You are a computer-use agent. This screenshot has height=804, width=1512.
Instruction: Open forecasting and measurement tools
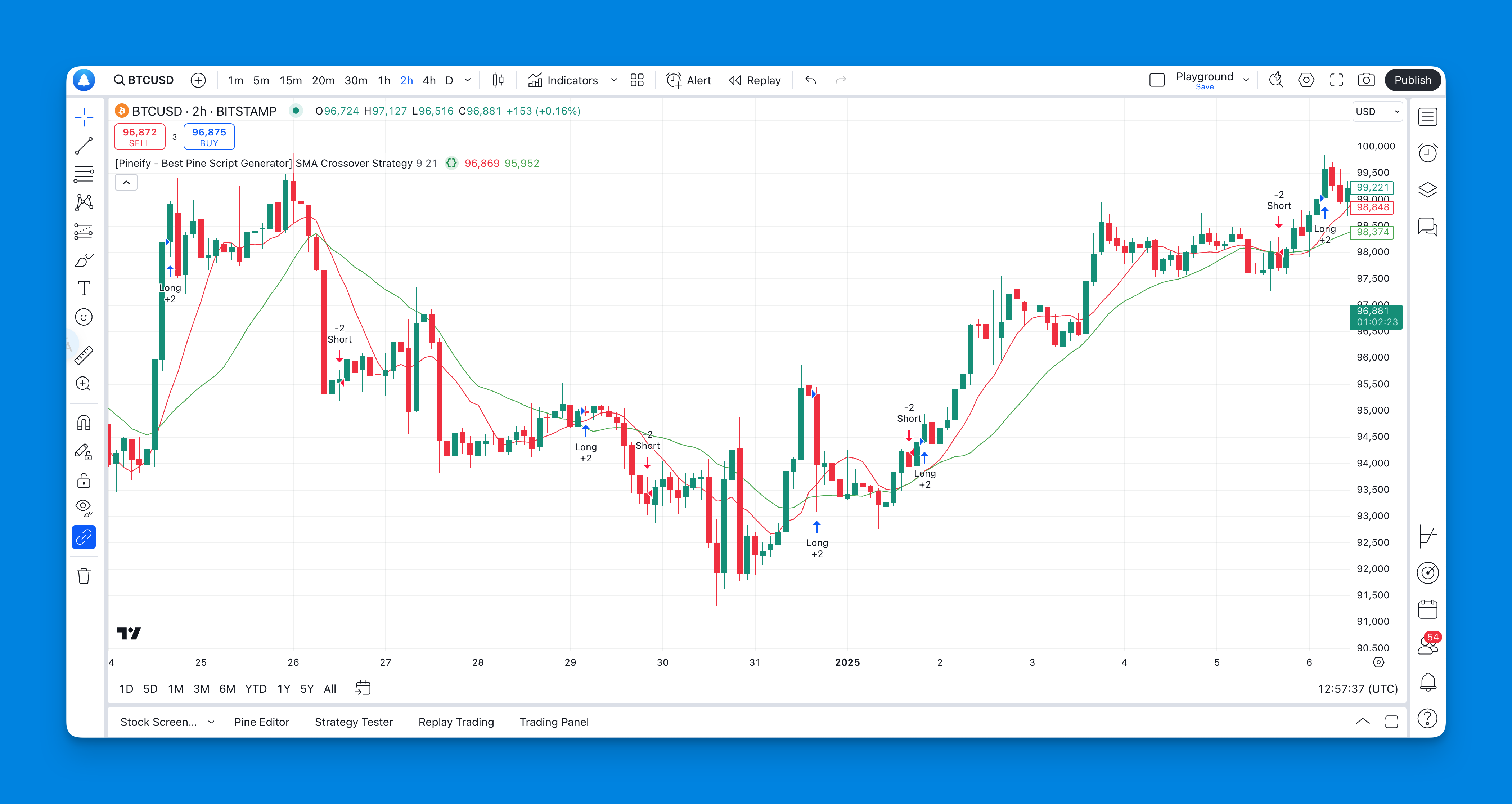pyautogui.click(x=84, y=231)
